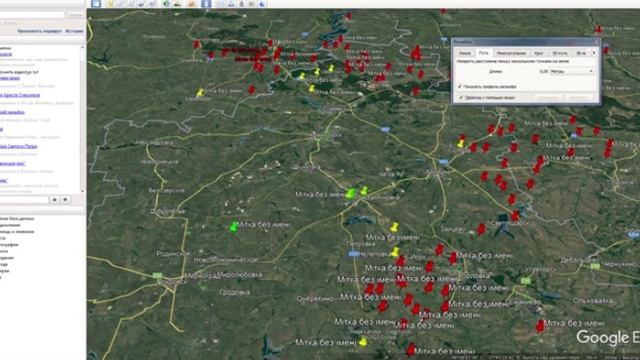Click the Поиск search button
Viewport: 640px width, 360px height.
(76, 15)
